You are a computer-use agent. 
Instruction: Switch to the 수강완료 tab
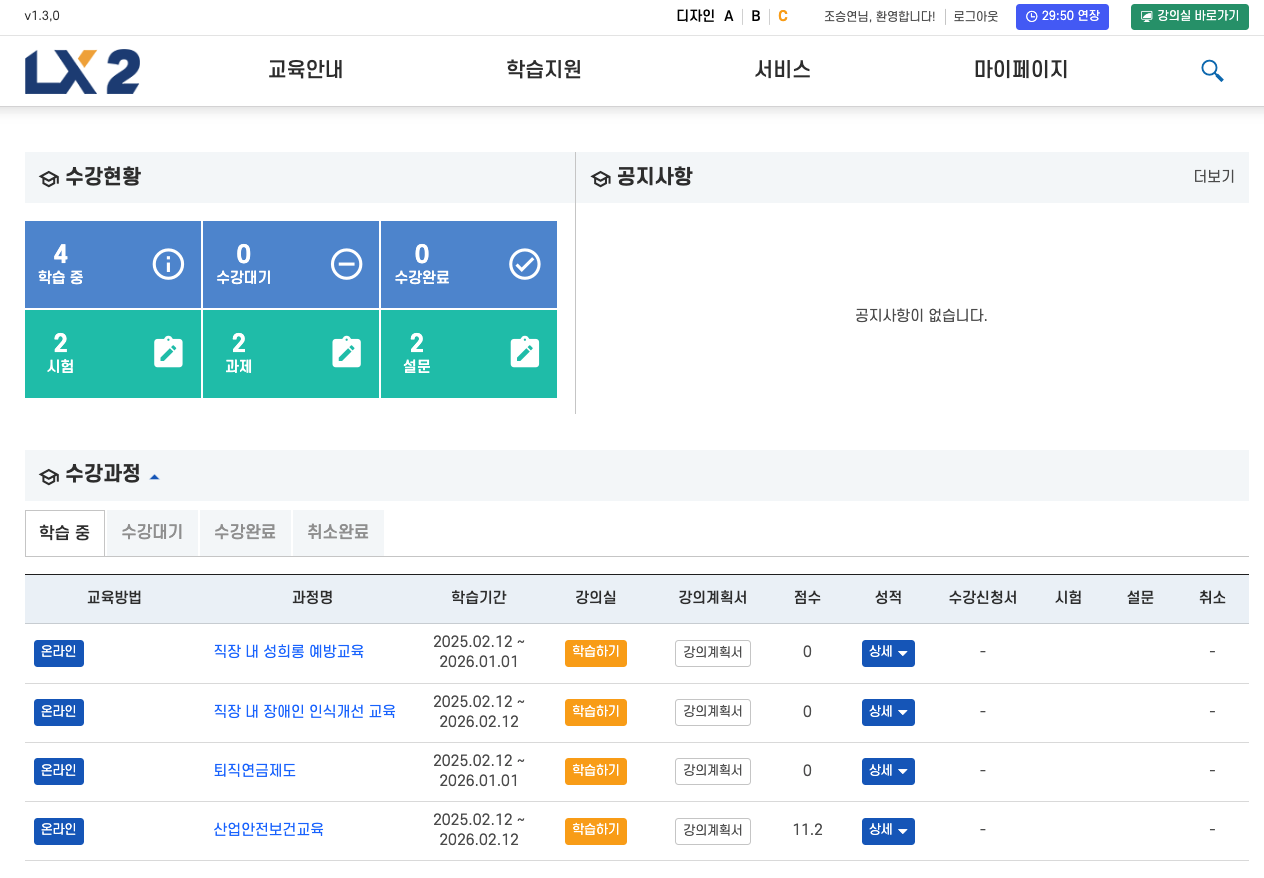tap(245, 532)
